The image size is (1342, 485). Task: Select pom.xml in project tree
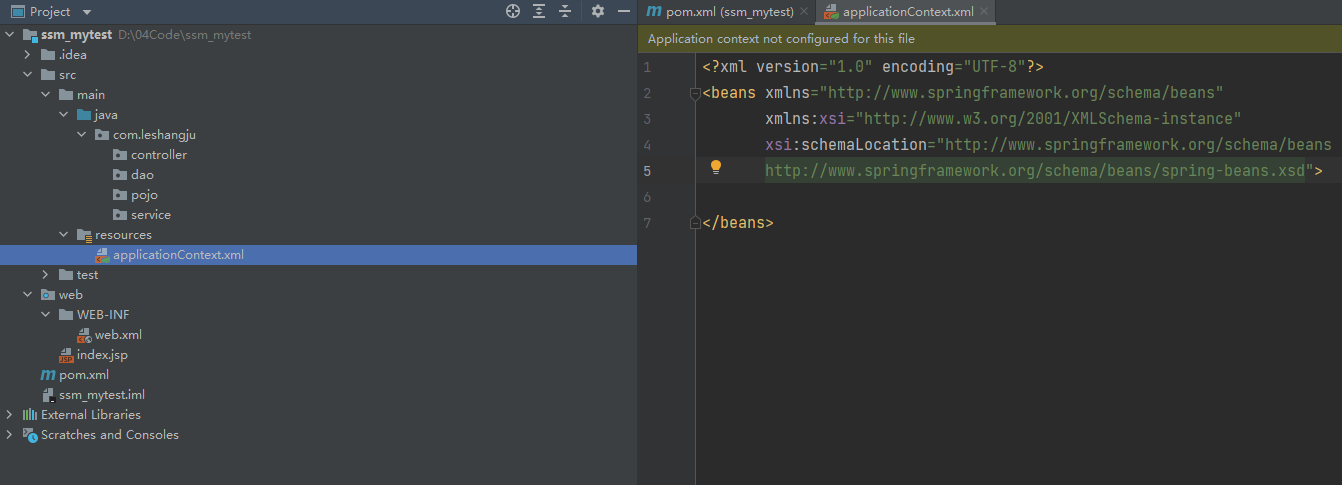tap(84, 375)
